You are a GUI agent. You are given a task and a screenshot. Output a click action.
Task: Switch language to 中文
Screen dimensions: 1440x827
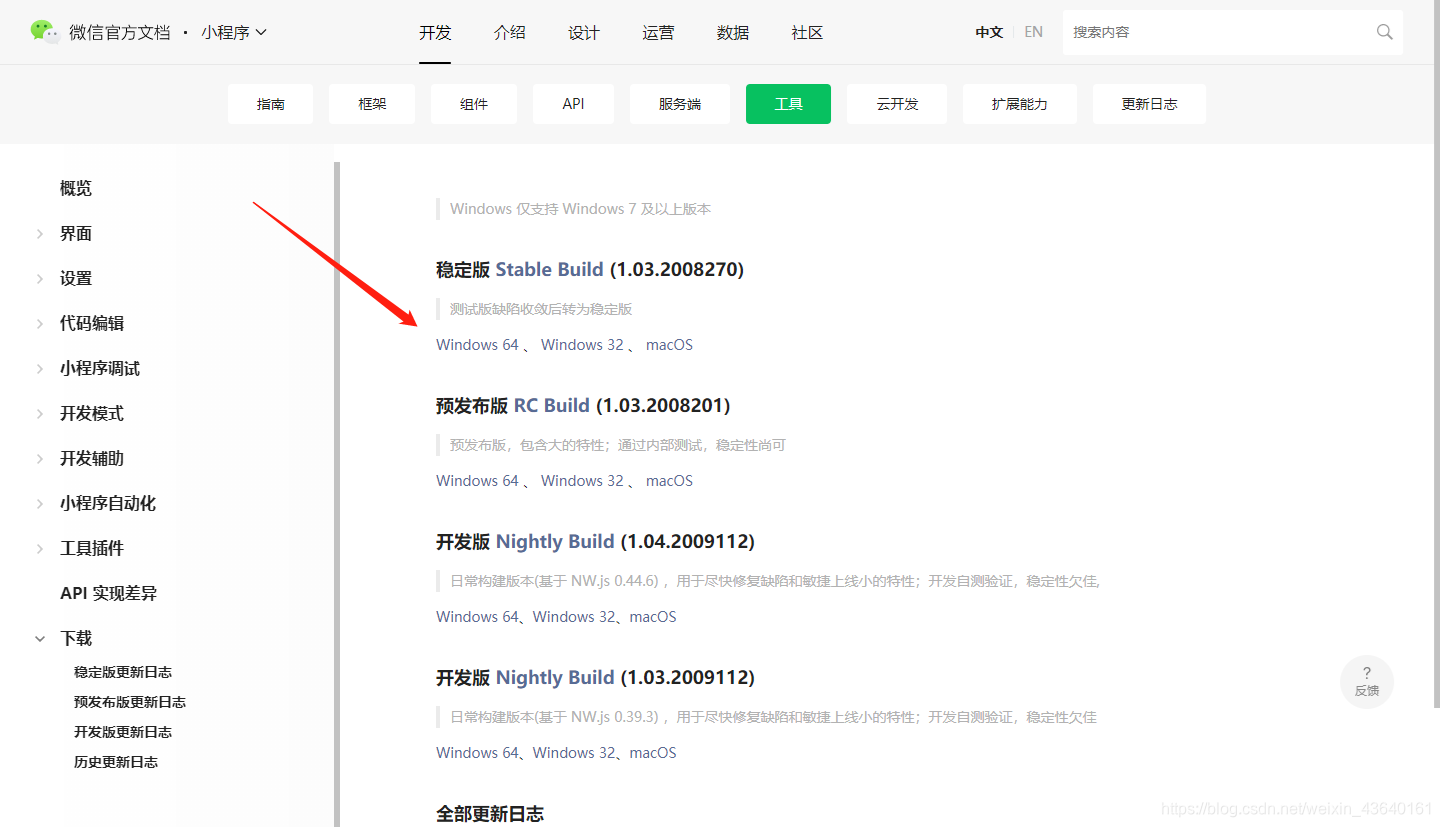tap(989, 32)
